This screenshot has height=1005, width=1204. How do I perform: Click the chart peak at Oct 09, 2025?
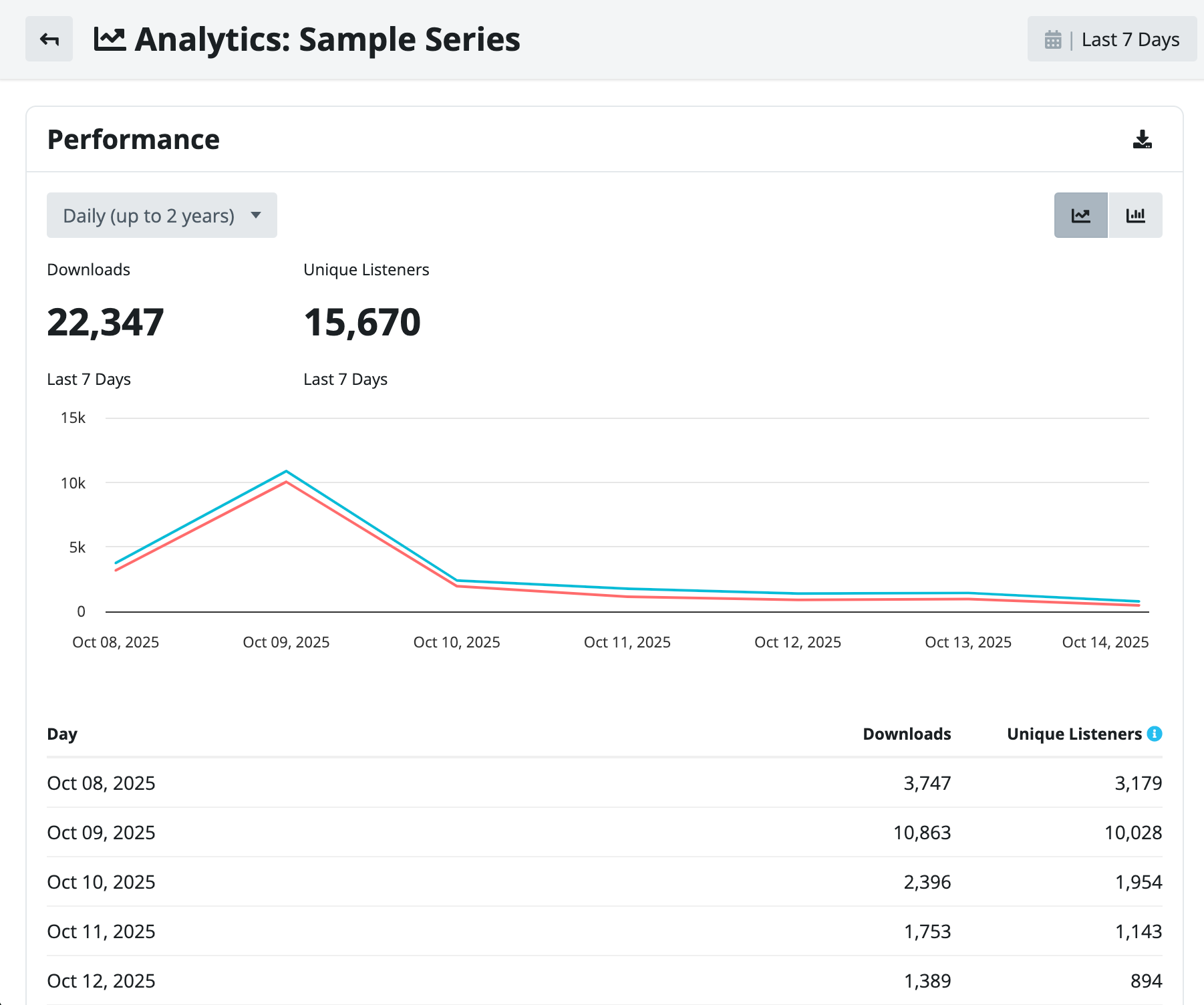click(286, 472)
